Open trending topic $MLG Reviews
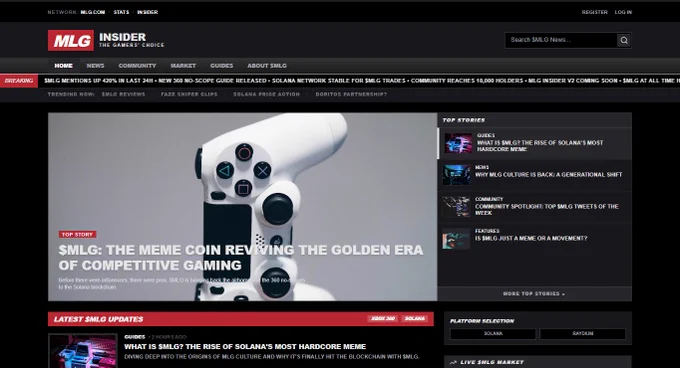Screen dimensions: 680x368 click(x=124, y=94)
